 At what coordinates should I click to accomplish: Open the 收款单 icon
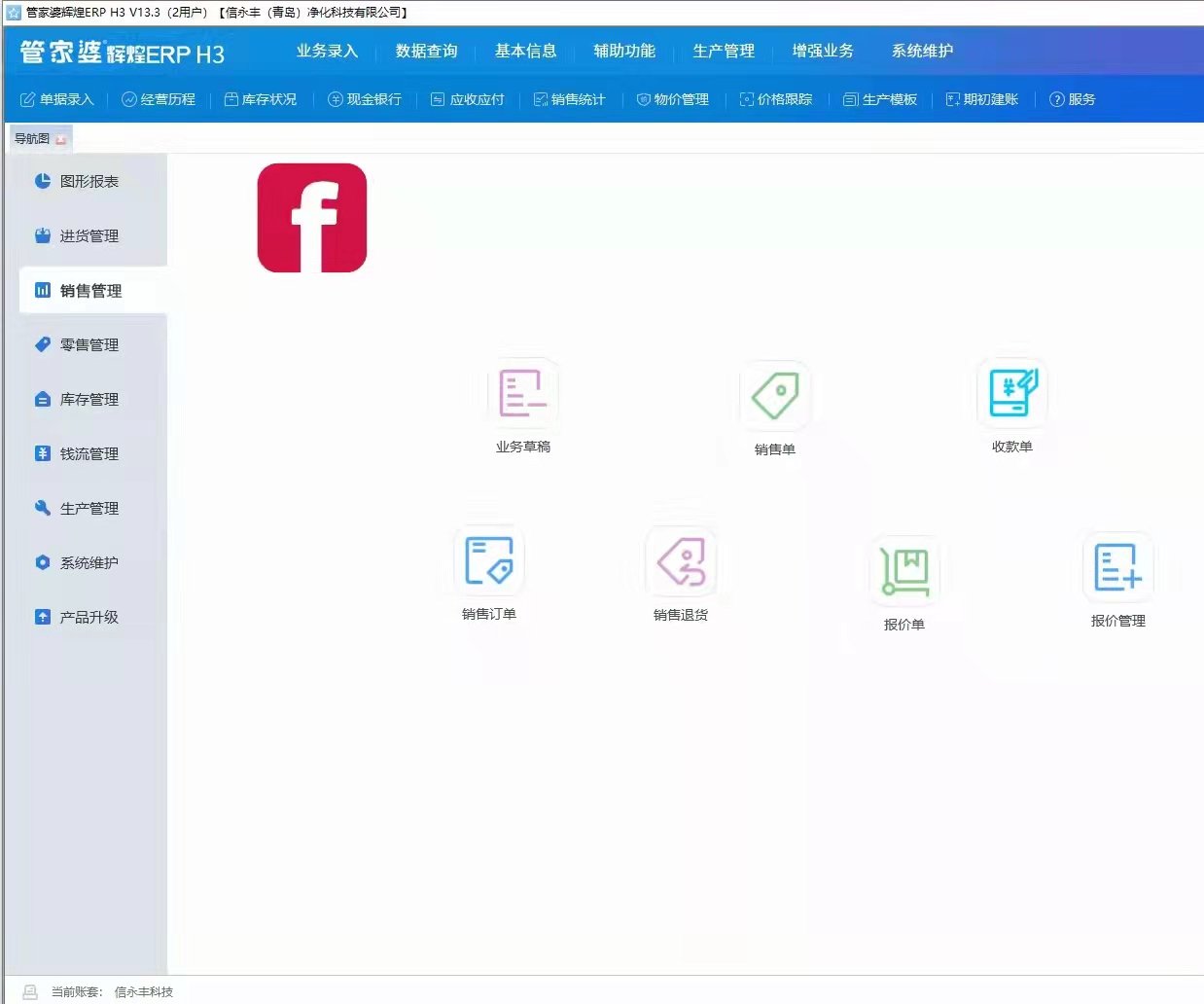pos(1012,393)
